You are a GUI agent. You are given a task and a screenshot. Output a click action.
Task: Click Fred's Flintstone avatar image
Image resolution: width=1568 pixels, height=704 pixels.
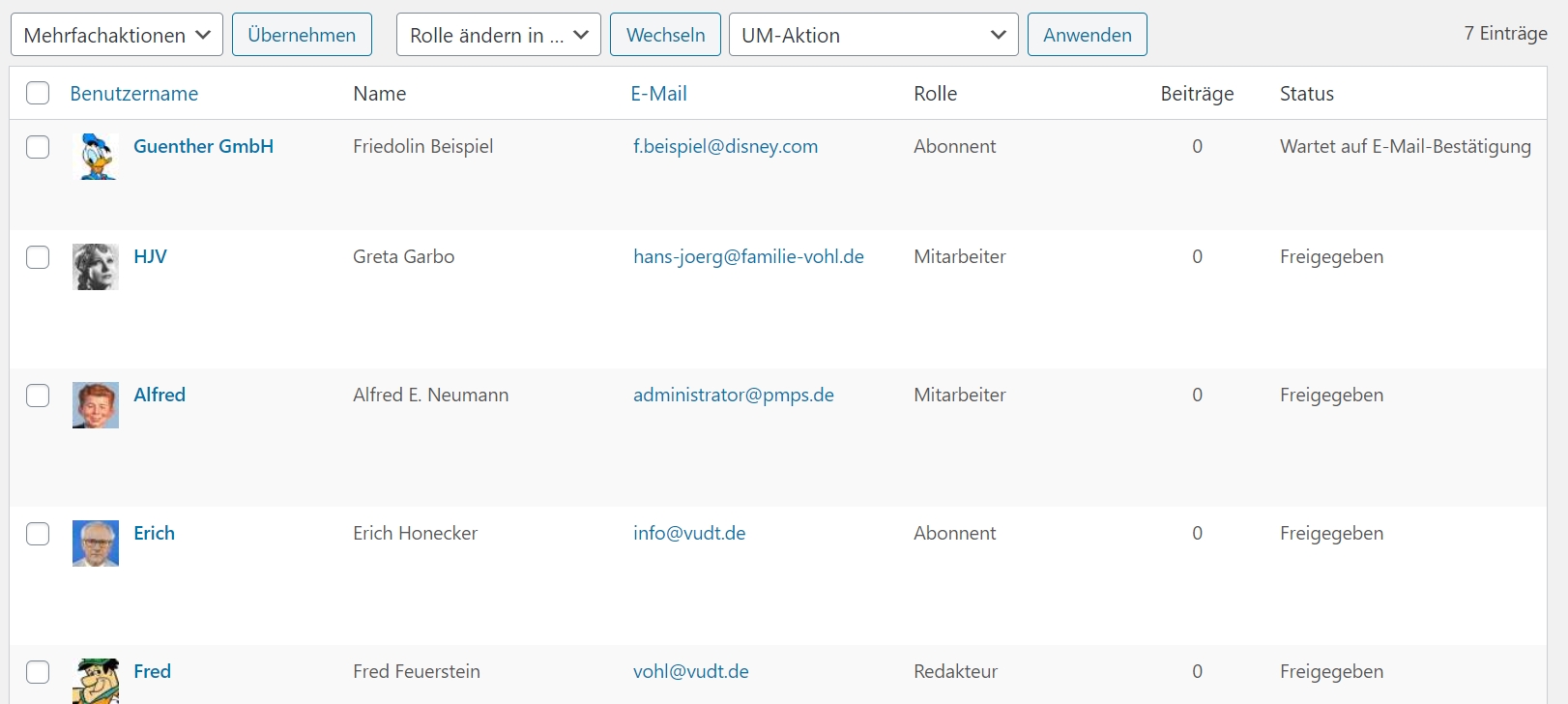coord(96,681)
